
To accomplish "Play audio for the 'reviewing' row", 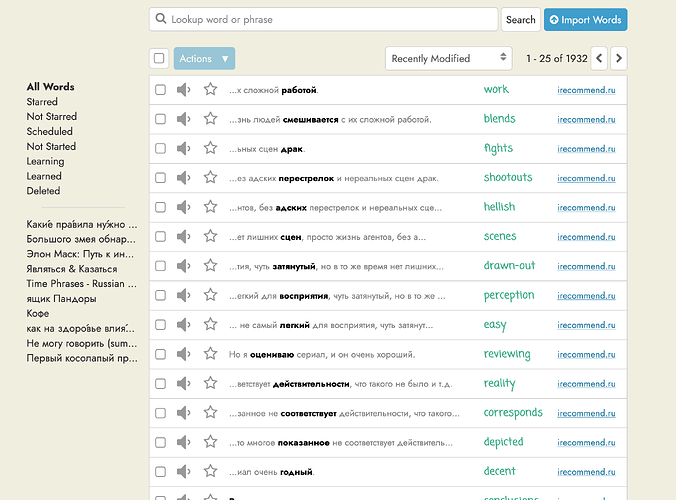I will tap(183, 354).
